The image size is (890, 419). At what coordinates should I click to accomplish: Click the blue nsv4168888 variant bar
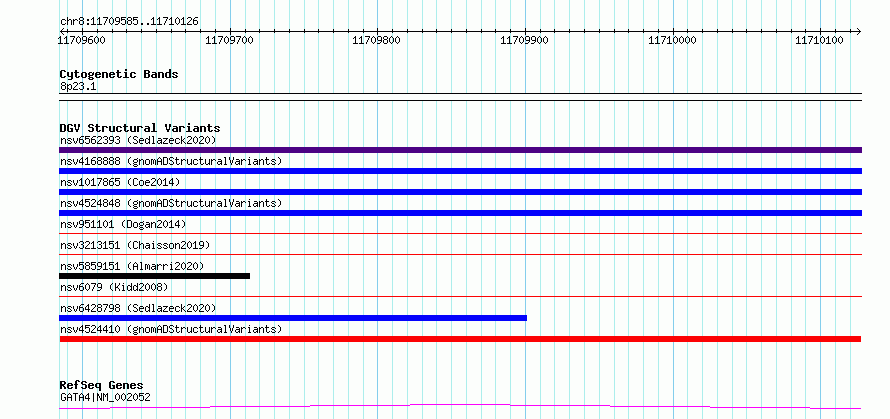460,171
